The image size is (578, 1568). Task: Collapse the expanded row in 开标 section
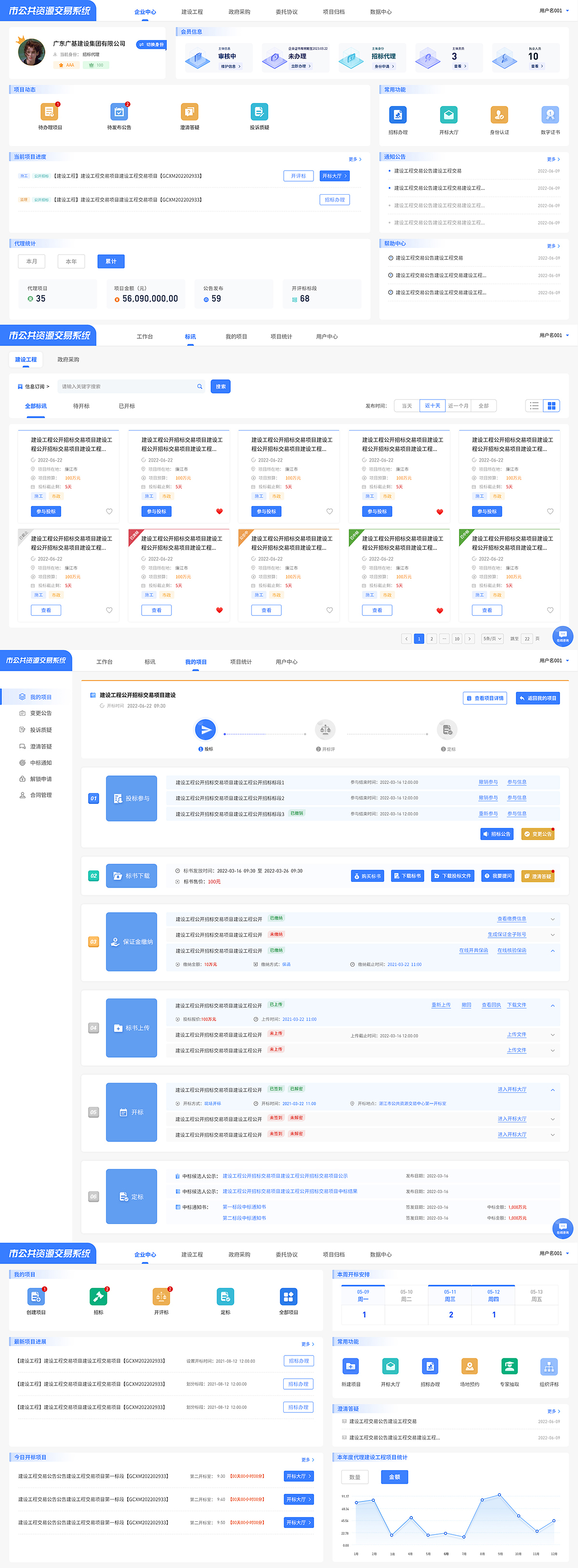[552, 1090]
